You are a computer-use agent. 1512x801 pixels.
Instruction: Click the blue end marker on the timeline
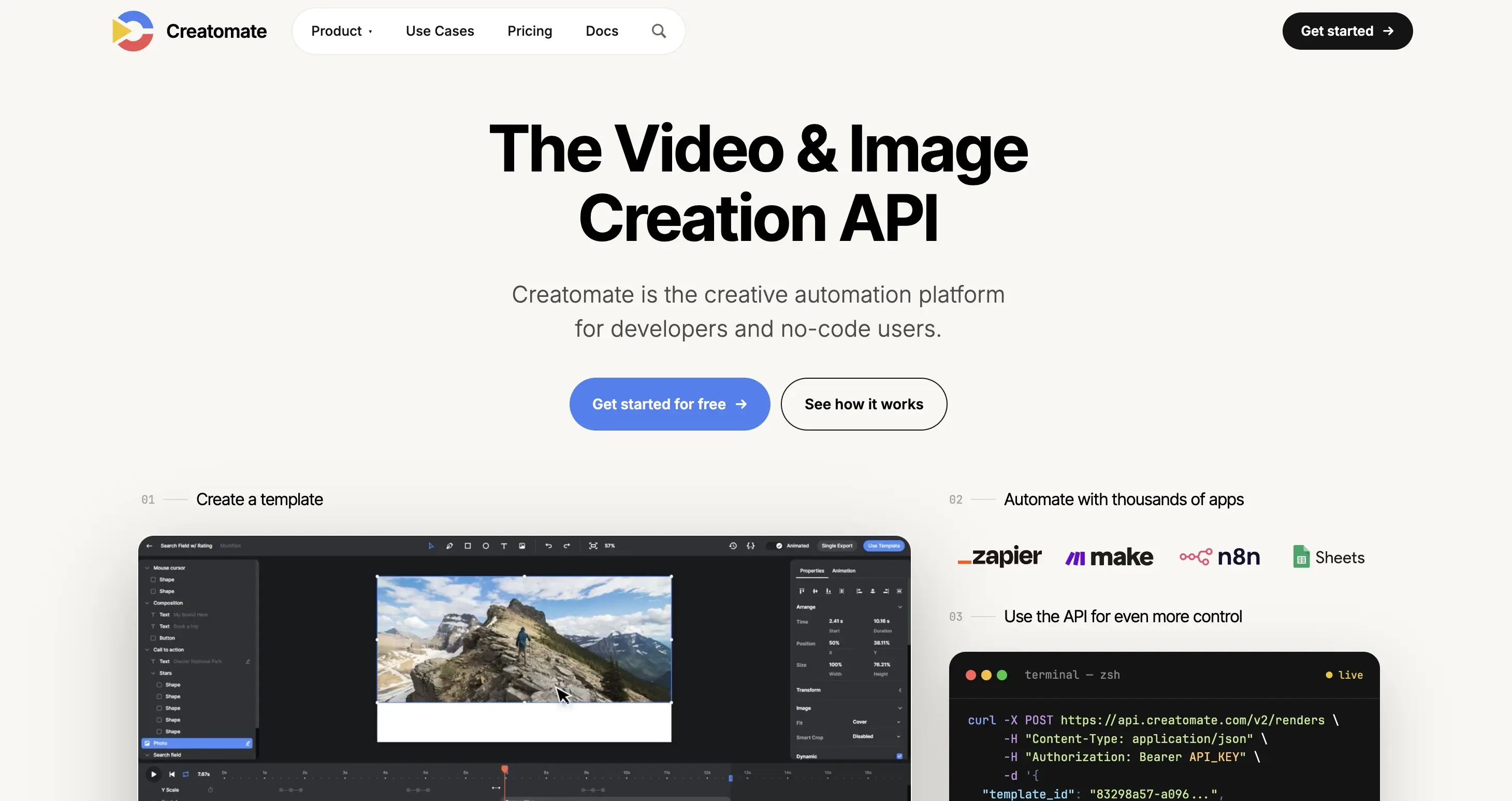[730, 778]
